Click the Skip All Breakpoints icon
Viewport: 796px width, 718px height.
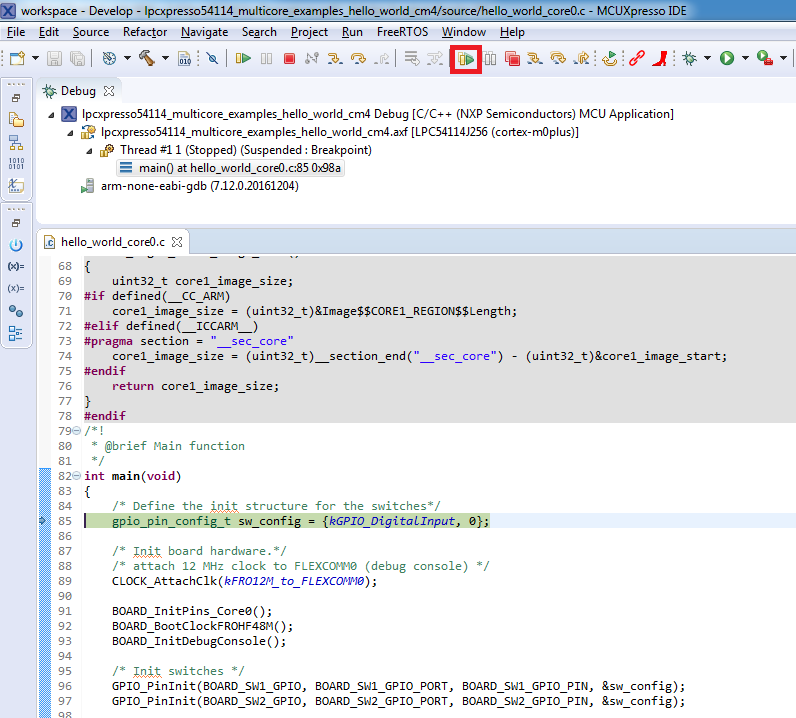pyautogui.click(x=212, y=59)
